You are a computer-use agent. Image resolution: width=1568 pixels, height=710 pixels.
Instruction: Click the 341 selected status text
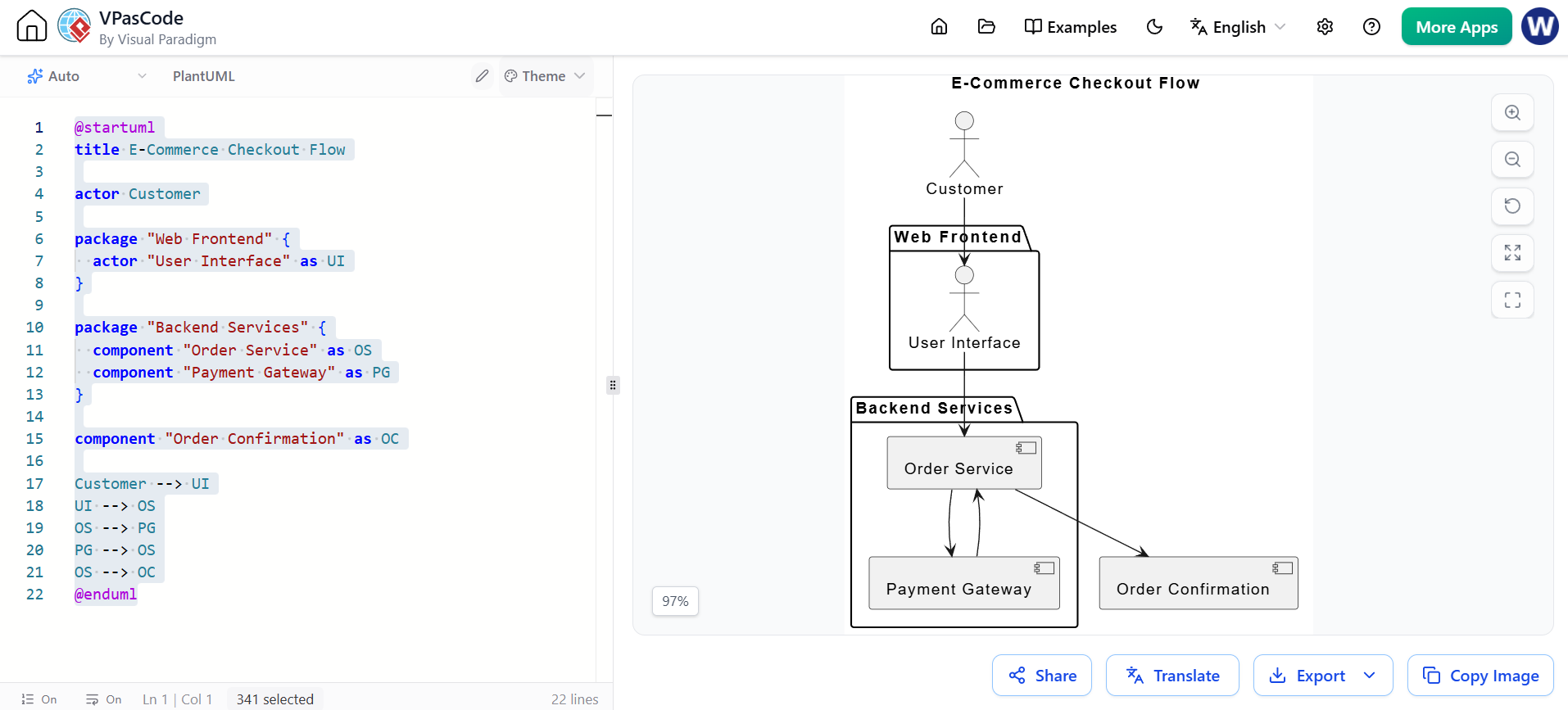pos(275,699)
